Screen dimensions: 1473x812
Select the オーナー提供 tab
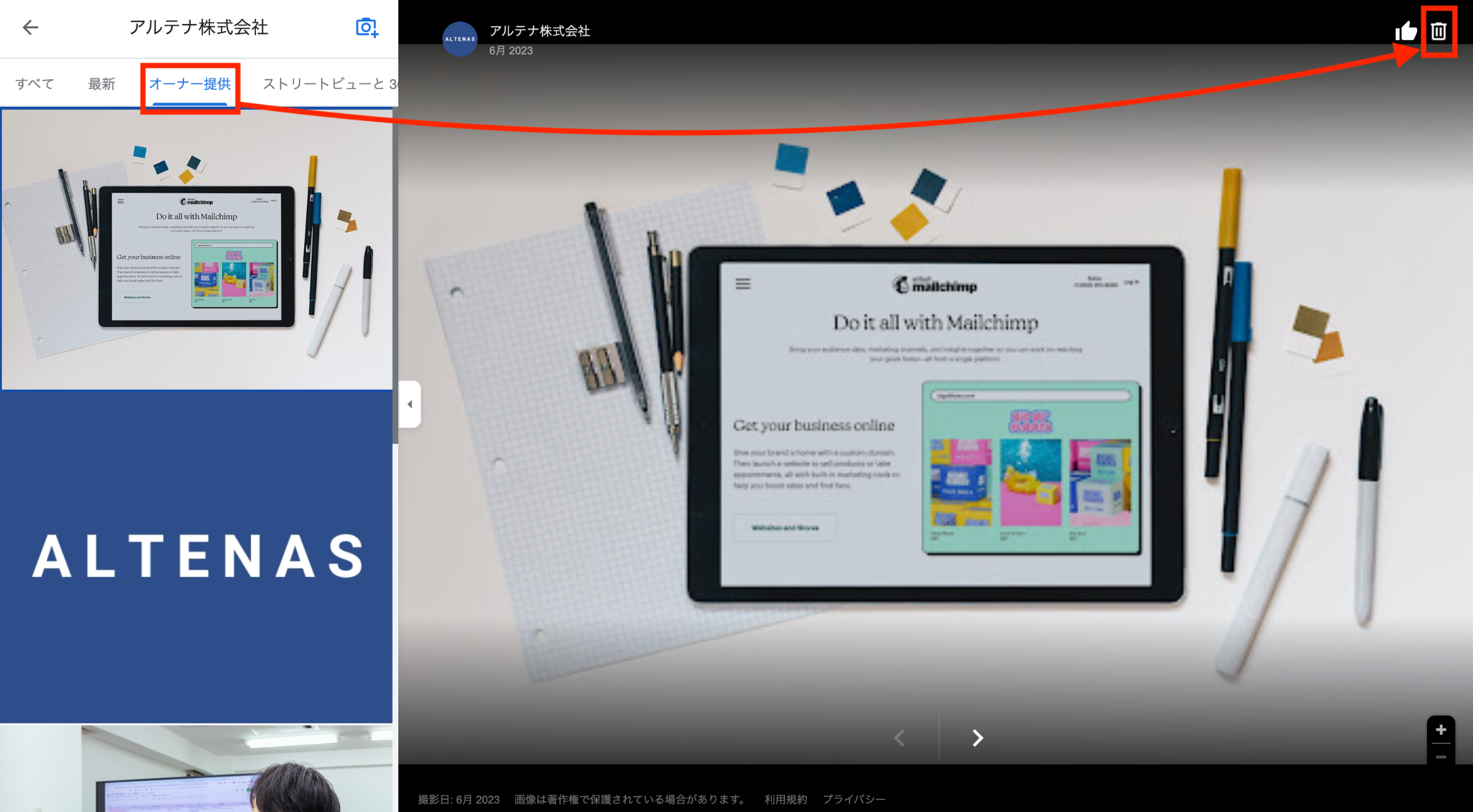pyautogui.click(x=190, y=84)
